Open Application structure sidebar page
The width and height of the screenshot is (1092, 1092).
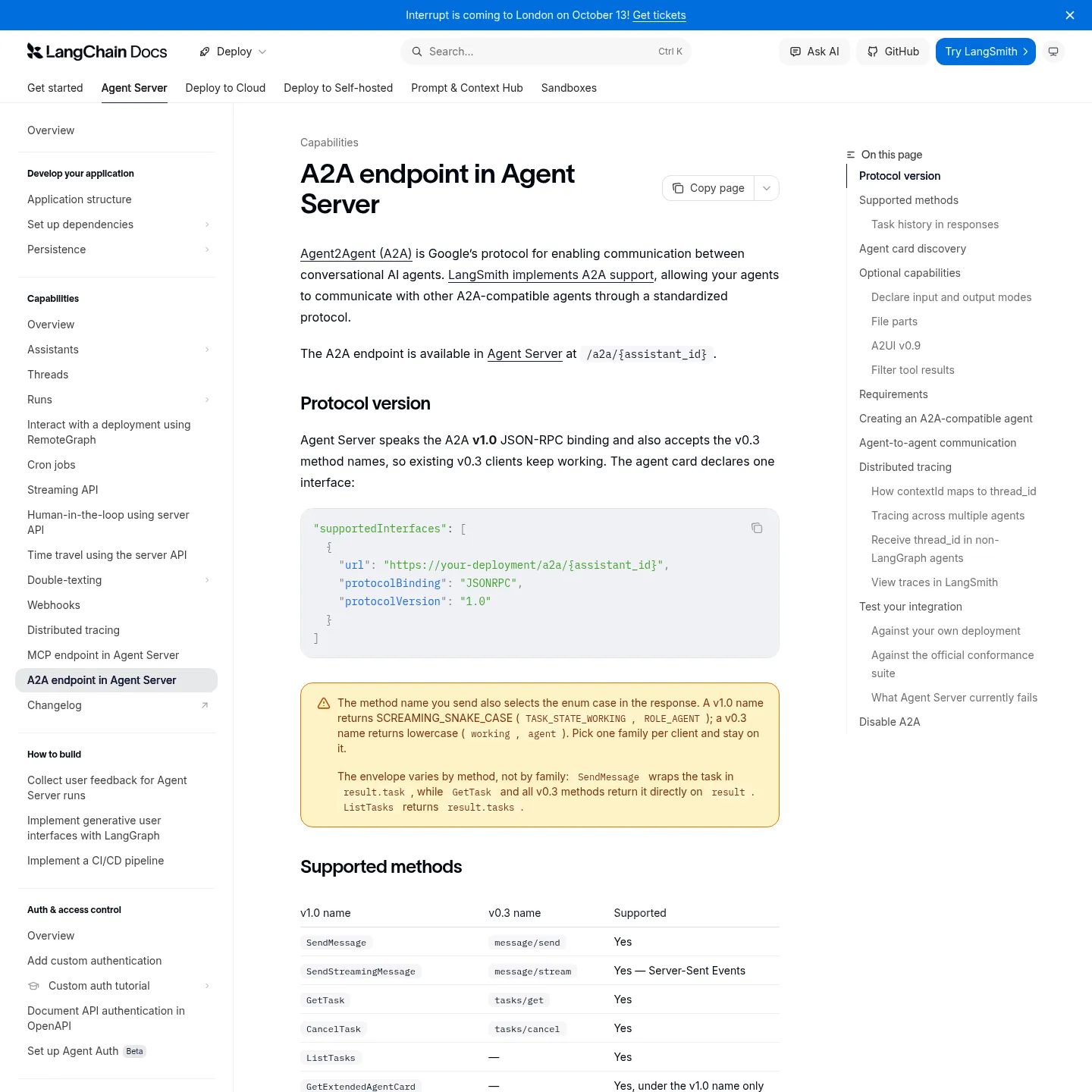click(x=116, y=199)
